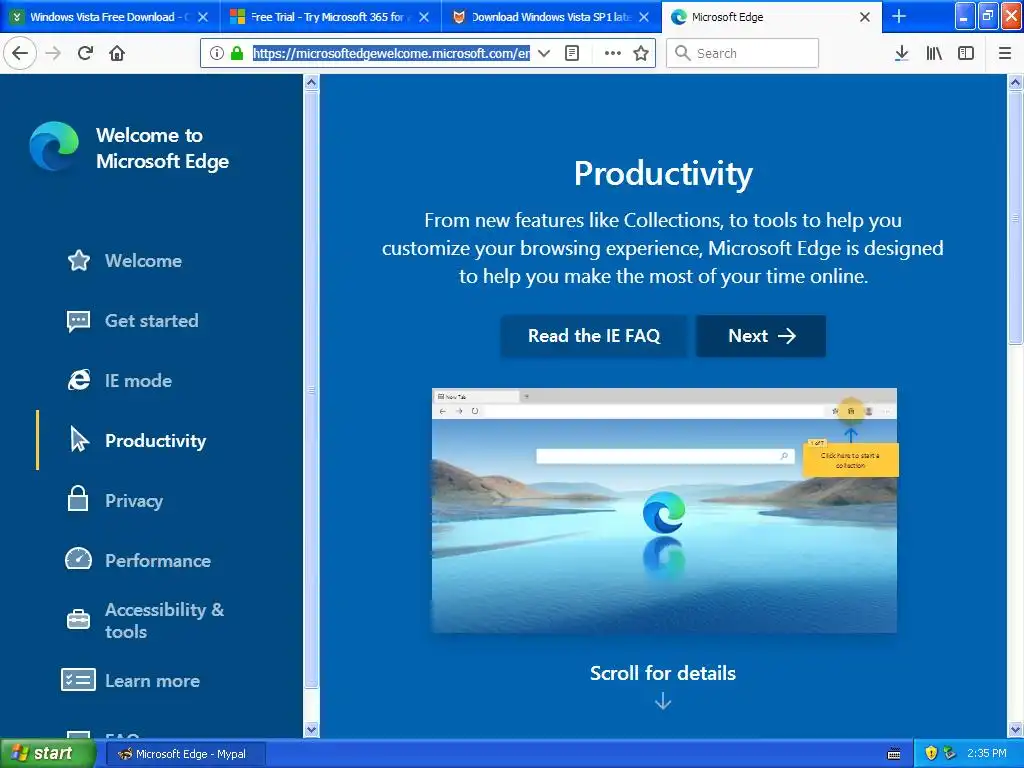This screenshot has height=768, width=1024.
Task: Open the browser home page
Action: click(x=117, y=53)
